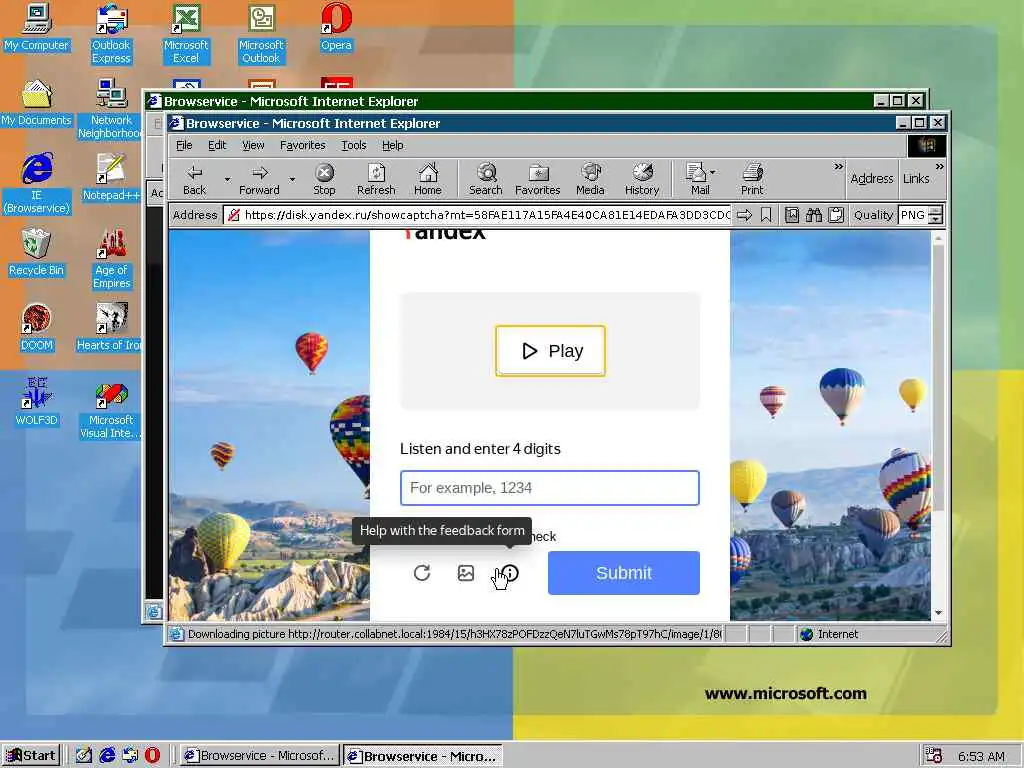Stop page loading with the Stop button
The image size is (1024, 768).
click(324, 180)
